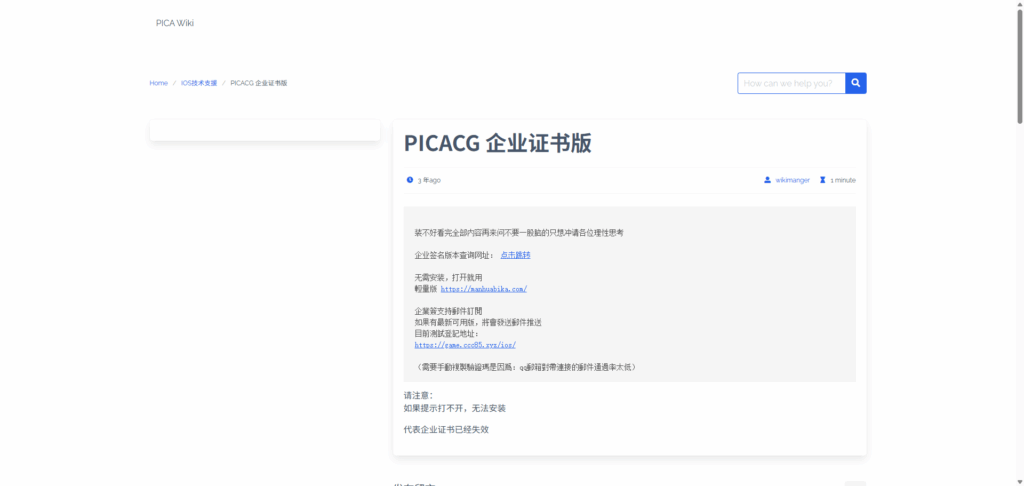The image size is (1024, 486).
Task: Click the 企業簽支持郵件訂閱 line
Action: point(448,311)
